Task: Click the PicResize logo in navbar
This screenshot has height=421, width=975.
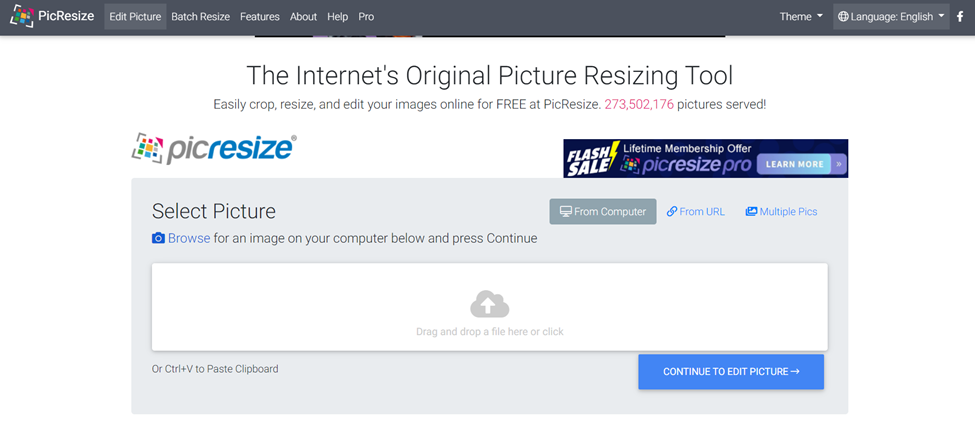Action: [x=22, y=16]
